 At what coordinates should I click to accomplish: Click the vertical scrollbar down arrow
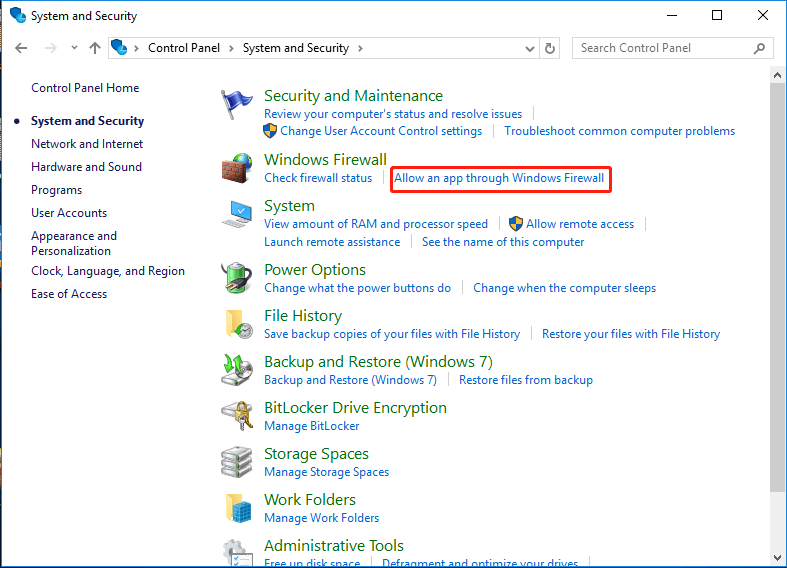coord(778,559)
